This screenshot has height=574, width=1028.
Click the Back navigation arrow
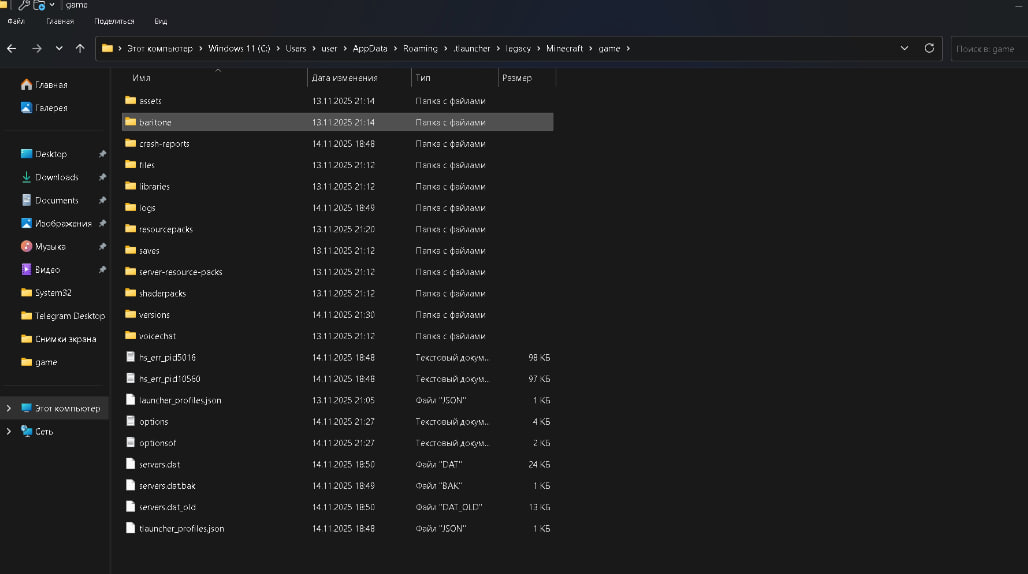[13, 48]
